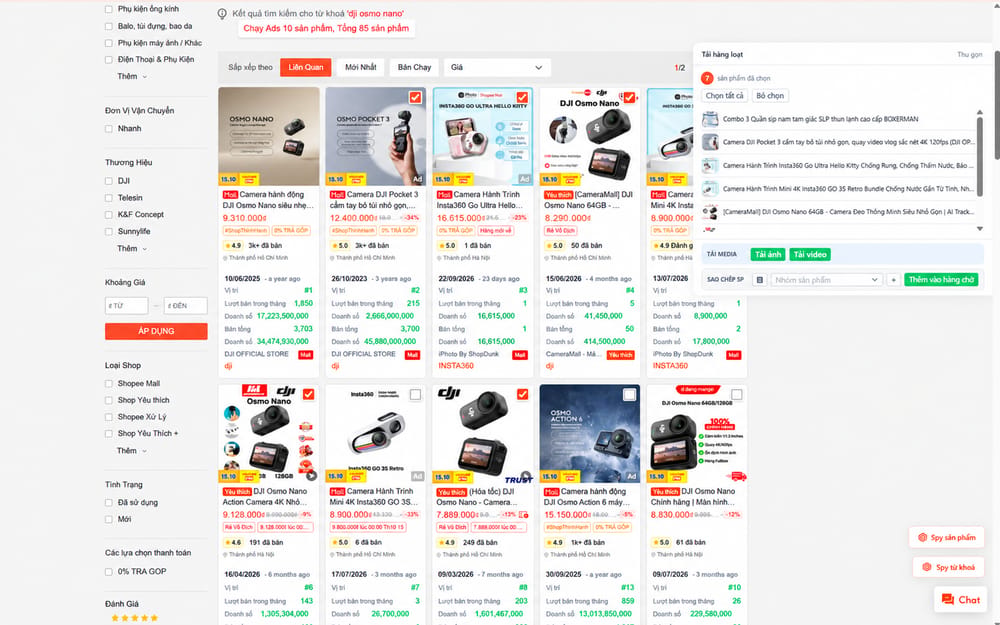Expand Thêm under Điện Thoại & Phụ Kiện

(132, 77)
